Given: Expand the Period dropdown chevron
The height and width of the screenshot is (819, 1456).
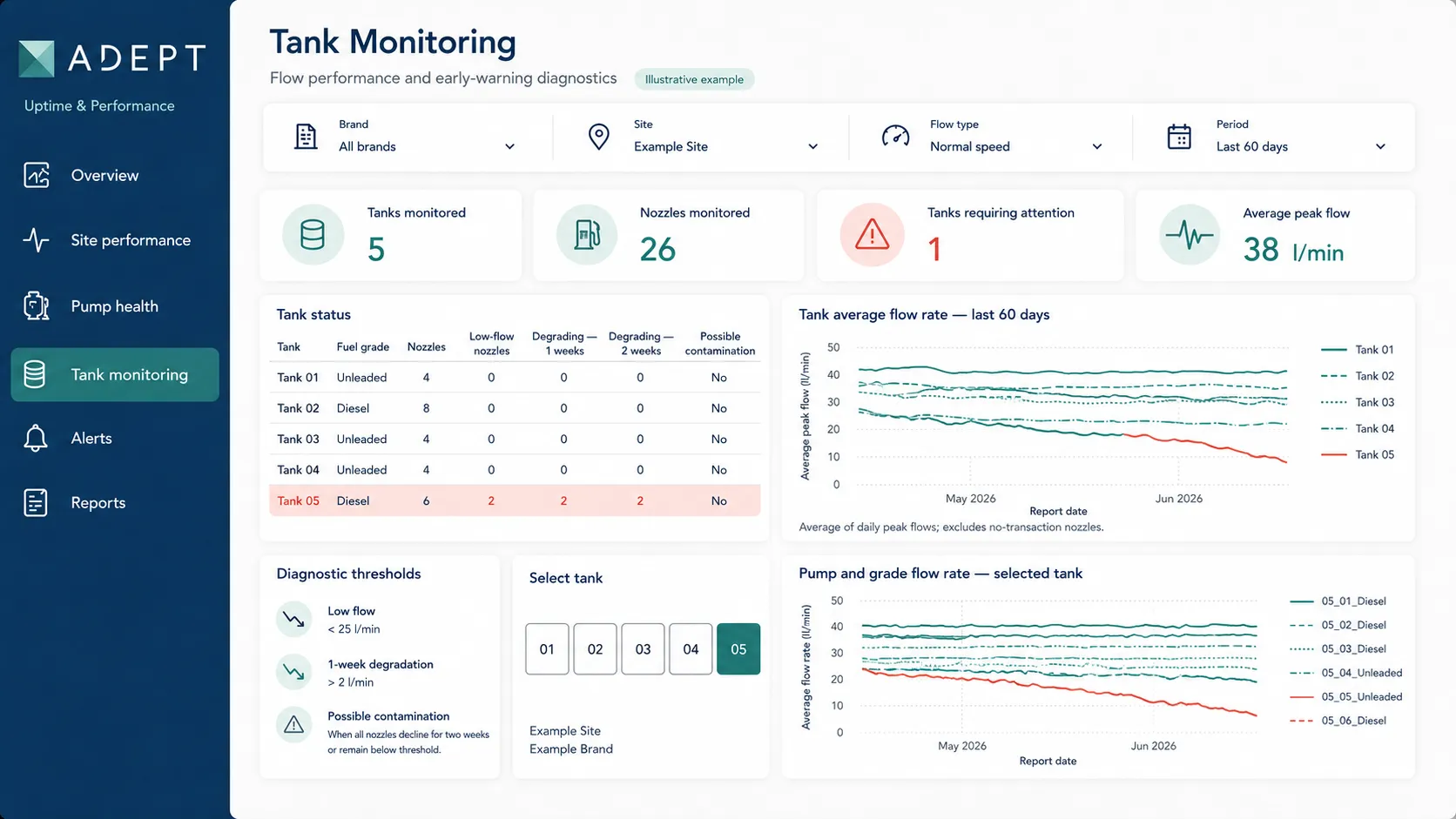Looking at the screenshot, I should tap(1380, 147).
